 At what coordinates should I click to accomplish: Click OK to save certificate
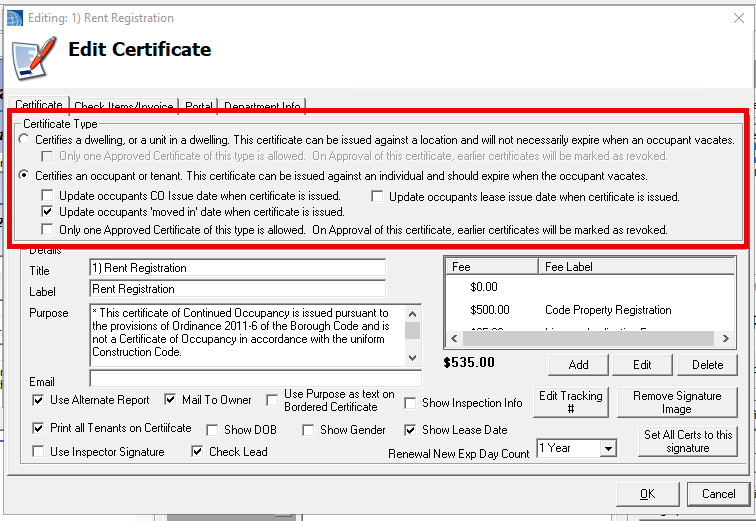pyautogui.click(x=647, y=493)
